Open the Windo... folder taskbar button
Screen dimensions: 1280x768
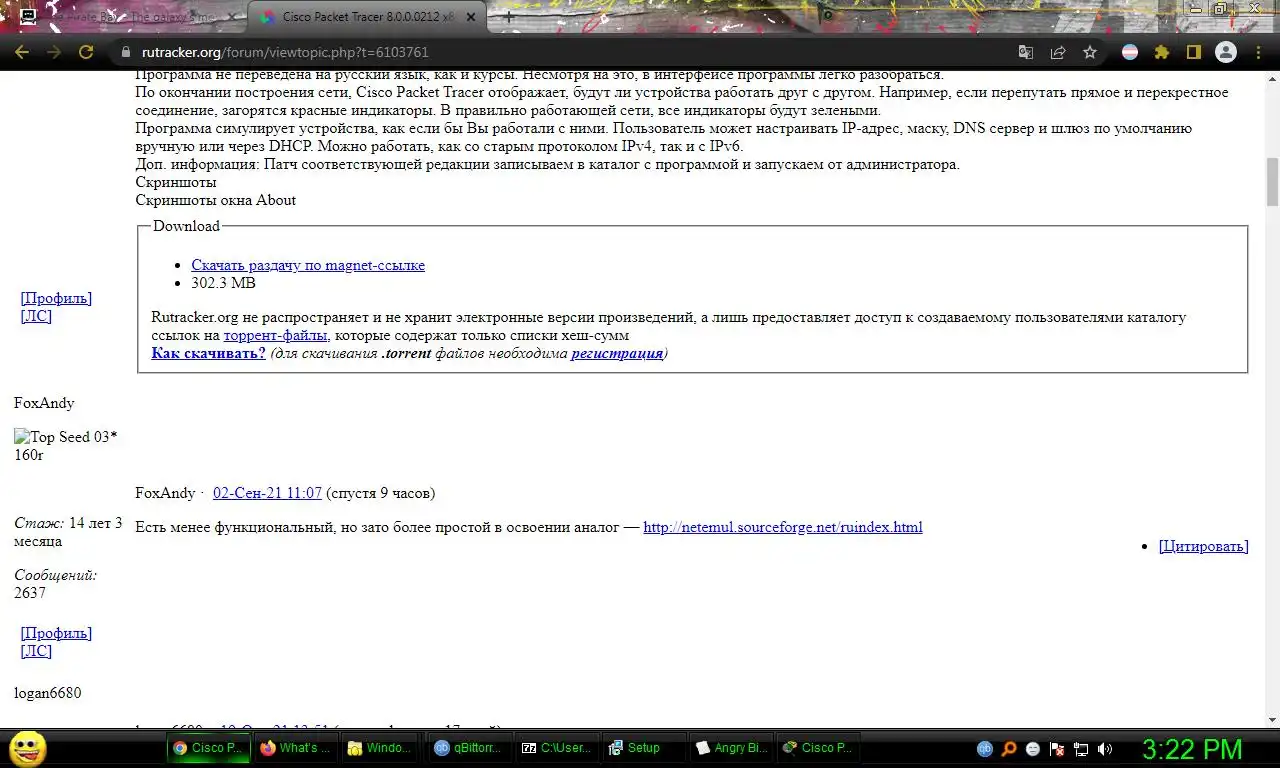pyautogui.click(x=381, y=747)
